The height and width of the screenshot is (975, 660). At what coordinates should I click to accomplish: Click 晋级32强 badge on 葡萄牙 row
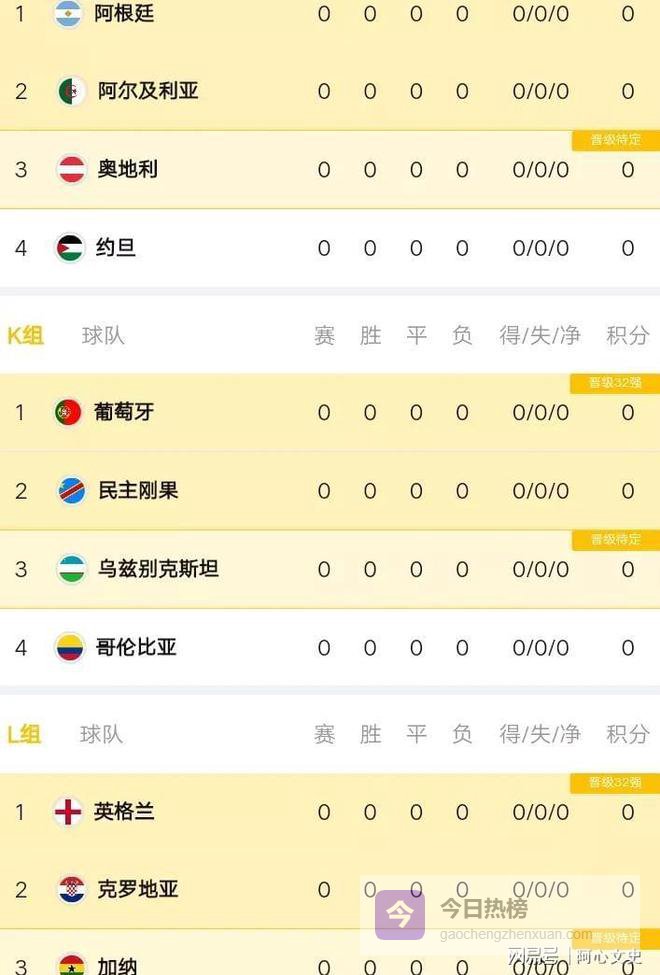point(615,383)
